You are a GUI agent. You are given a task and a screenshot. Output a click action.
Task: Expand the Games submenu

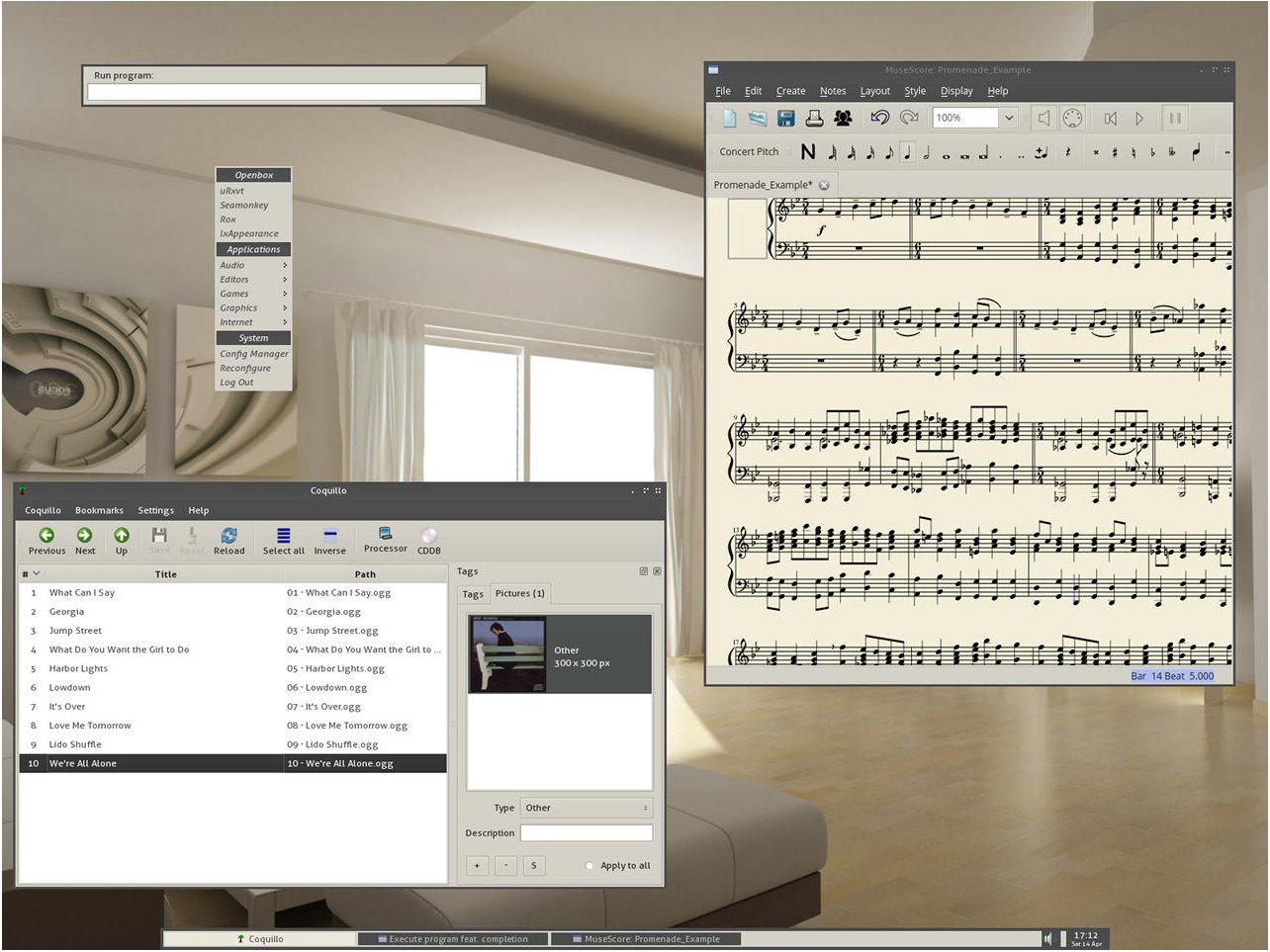pos(254,294)
